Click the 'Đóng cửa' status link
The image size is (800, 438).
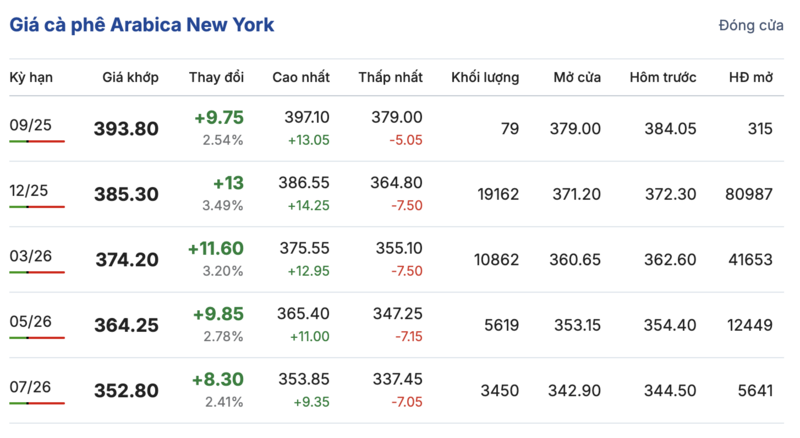tap(751, 26)
